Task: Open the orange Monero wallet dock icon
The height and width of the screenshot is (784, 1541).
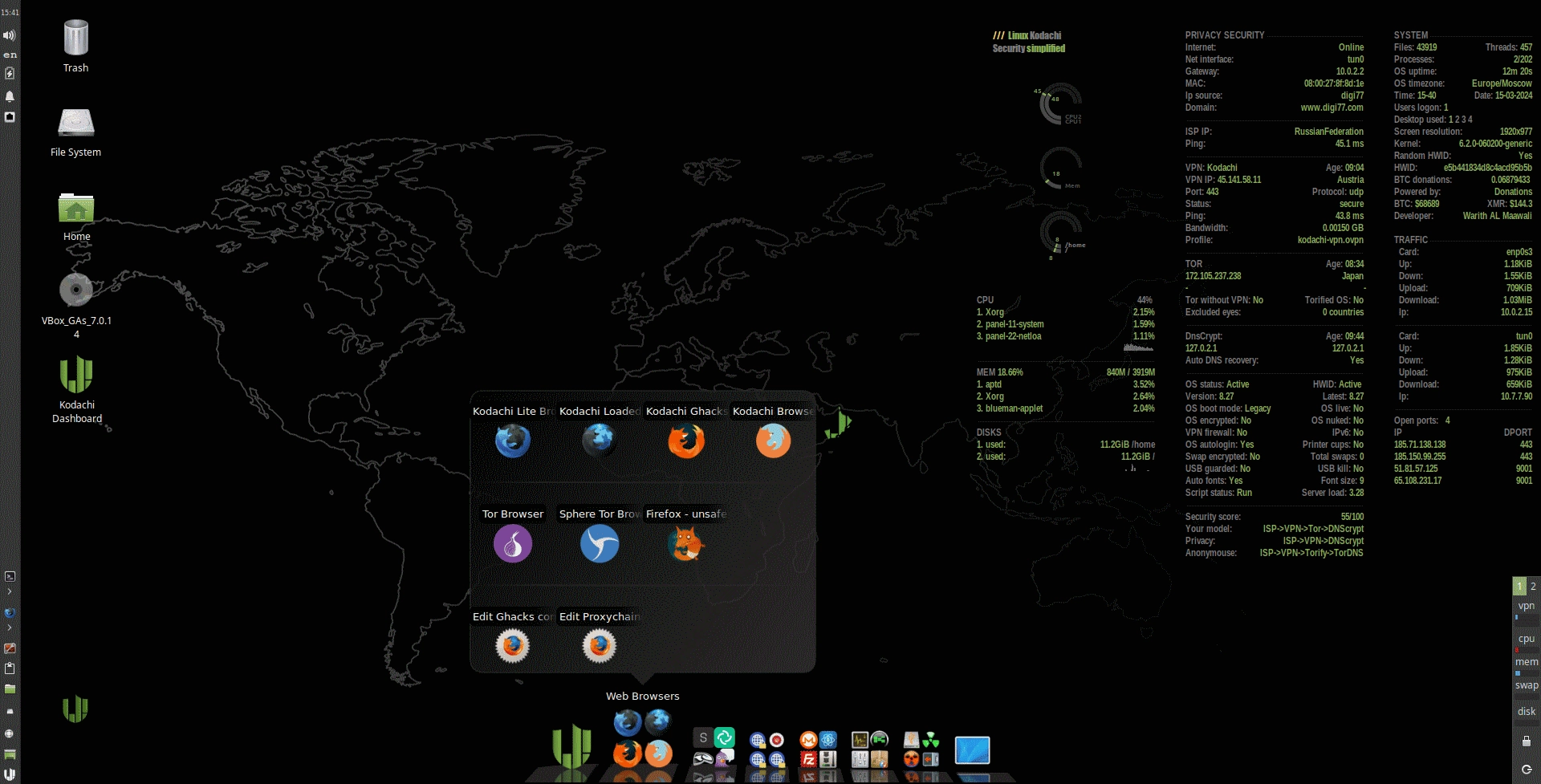Action: [x=808, y=739]
